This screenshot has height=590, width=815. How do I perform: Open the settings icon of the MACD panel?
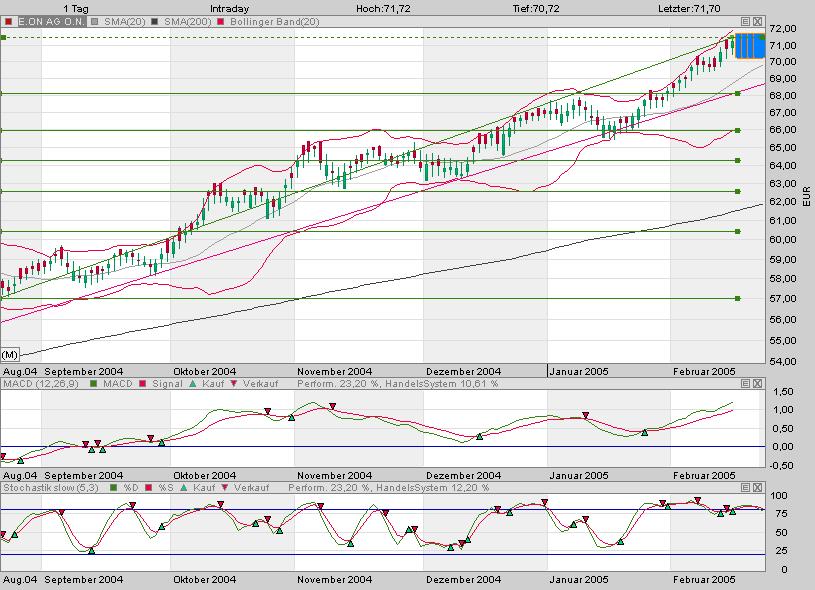pos(745,384)
